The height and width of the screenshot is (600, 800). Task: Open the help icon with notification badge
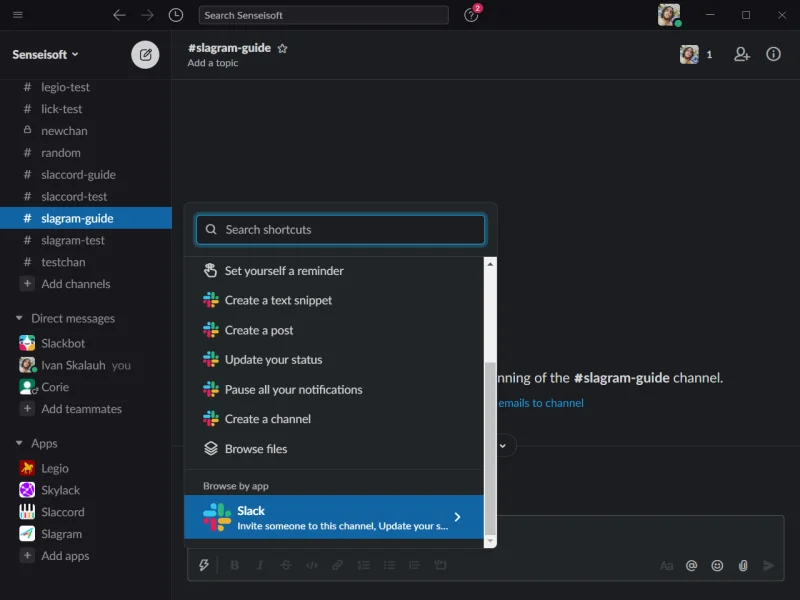[x=471, y=15]
